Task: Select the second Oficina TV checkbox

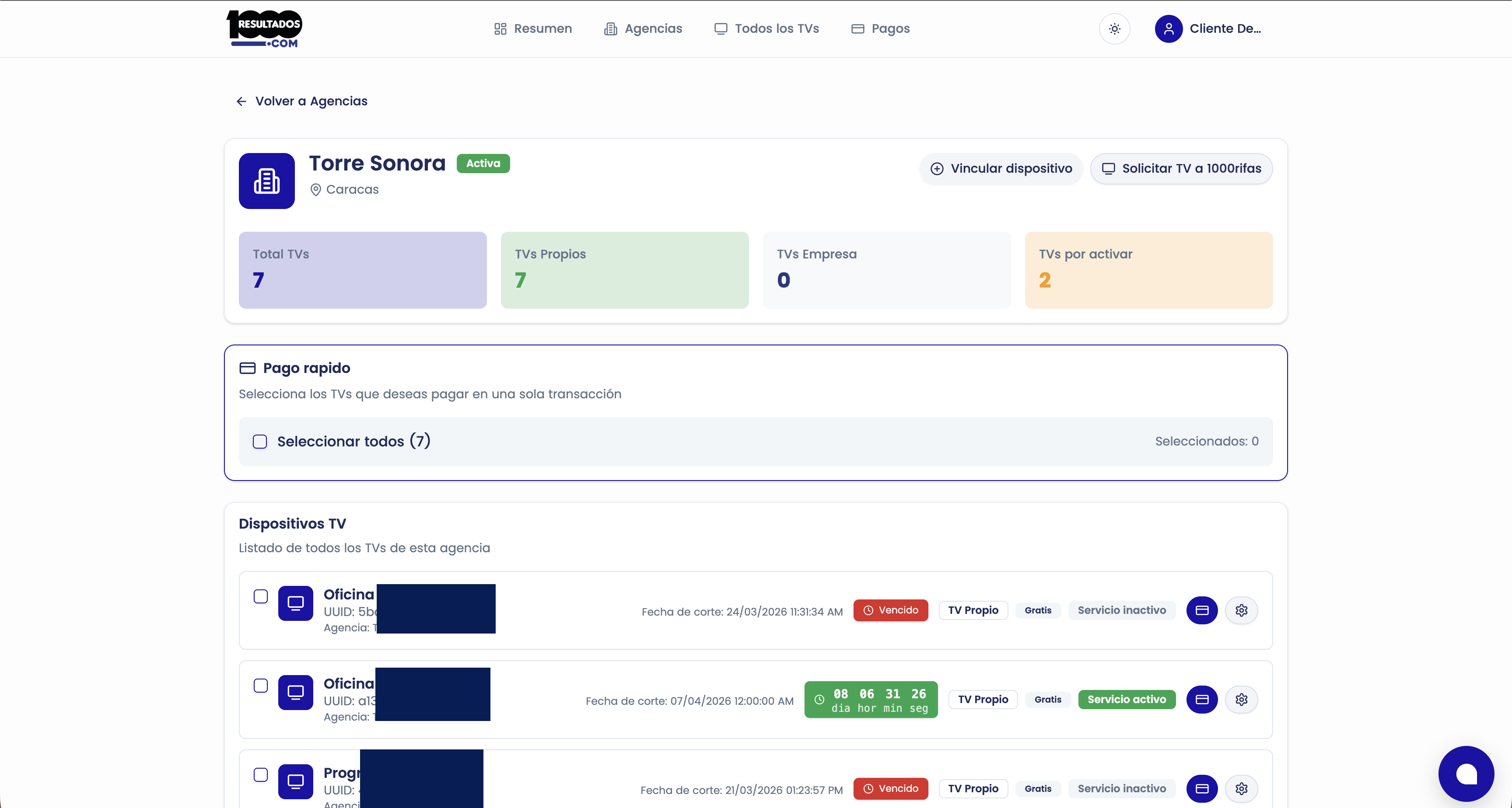Action: pyautogui.click(x=261, y=686)
